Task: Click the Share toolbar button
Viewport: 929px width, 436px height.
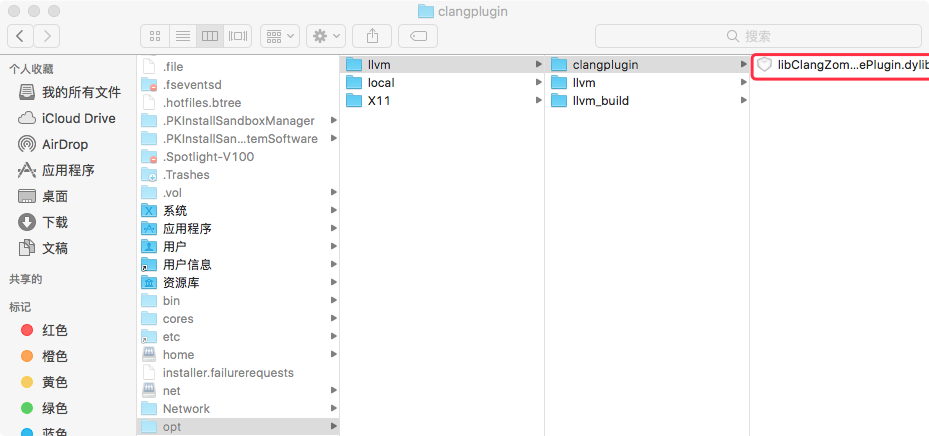Action: tap(372, 36)
